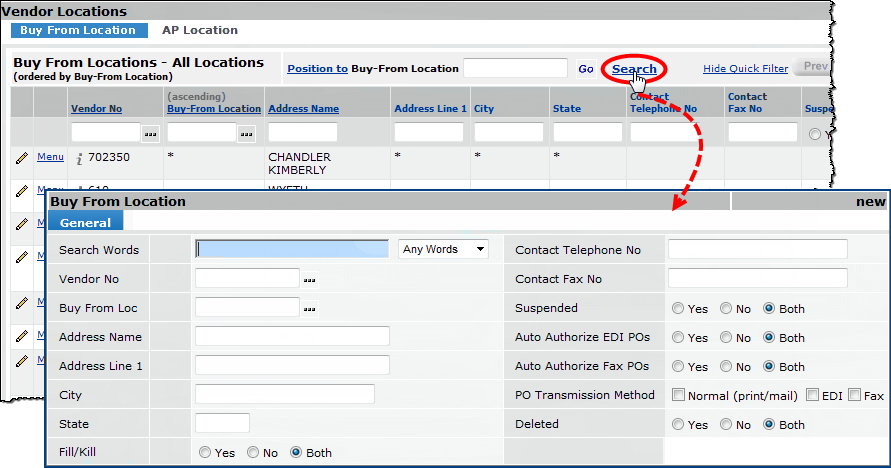This screenshot has height=468, width=891.
Task: Check the EDI PO Transmission Method box
Action: coord(813,395)
